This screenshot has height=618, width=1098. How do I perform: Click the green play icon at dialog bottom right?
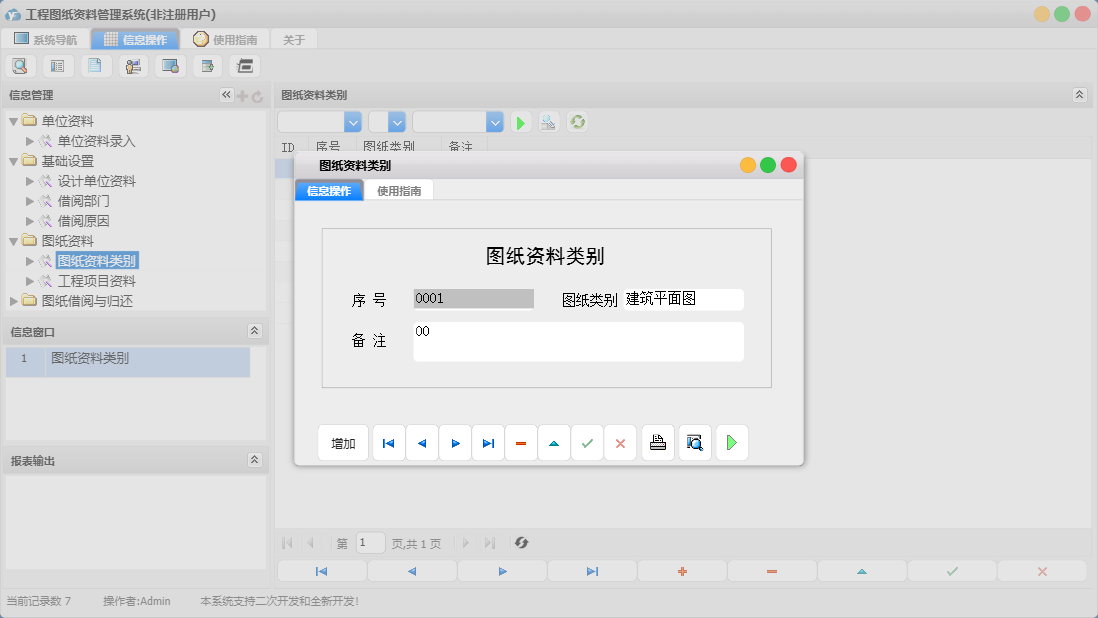tap(731, 442)
